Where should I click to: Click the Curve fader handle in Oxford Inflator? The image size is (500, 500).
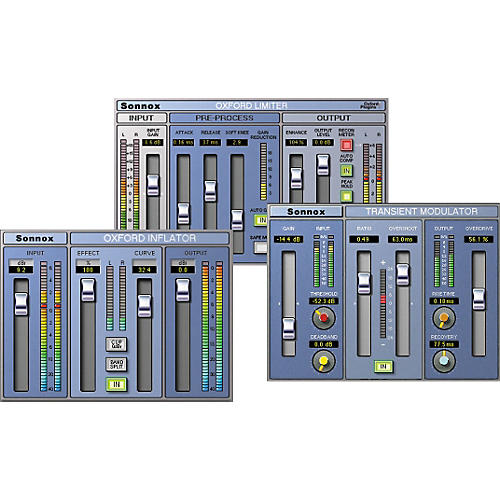(145, 306)
